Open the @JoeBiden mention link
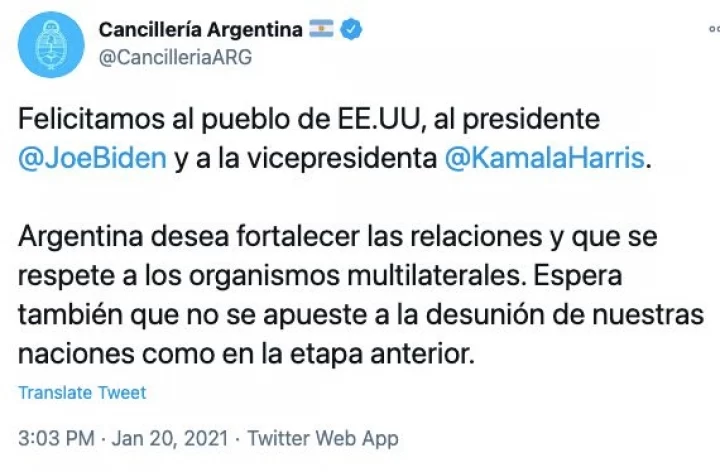Viewport: 720px width, 472px height. (x=92, y=158)
